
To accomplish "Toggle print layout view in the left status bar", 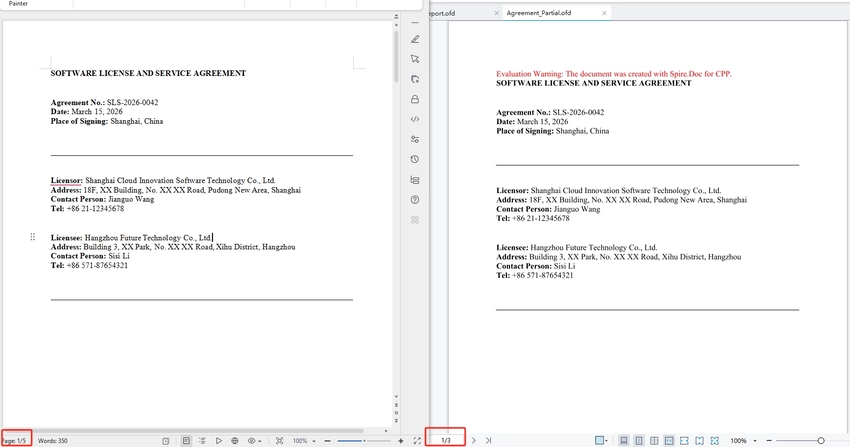I will [x=186, y=440].
